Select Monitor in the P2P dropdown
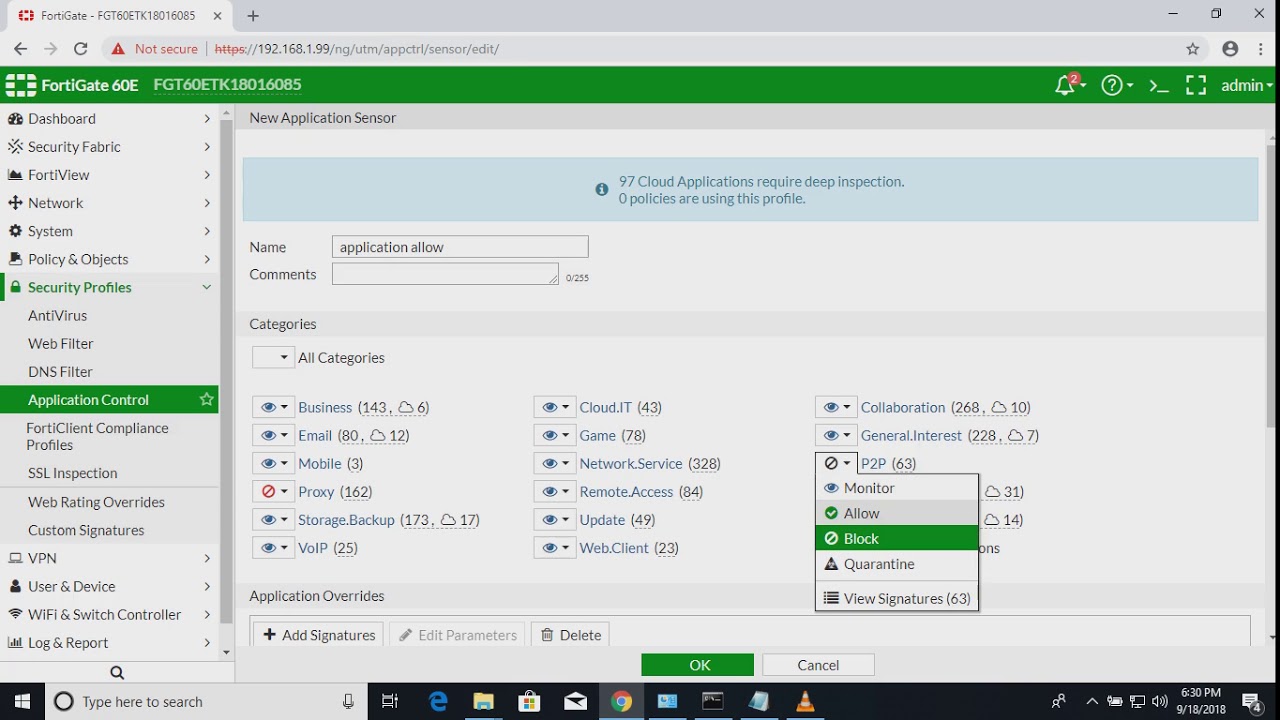1280x720 pixels. tap(897, 488)
